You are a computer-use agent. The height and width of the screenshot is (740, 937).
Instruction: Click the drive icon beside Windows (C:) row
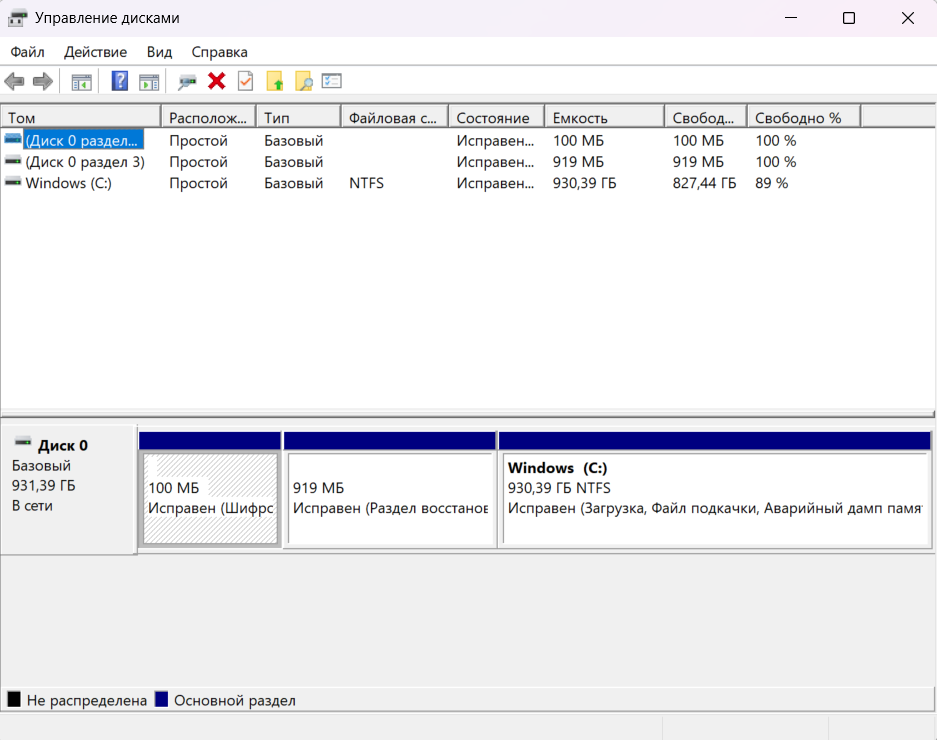point(13,182)
